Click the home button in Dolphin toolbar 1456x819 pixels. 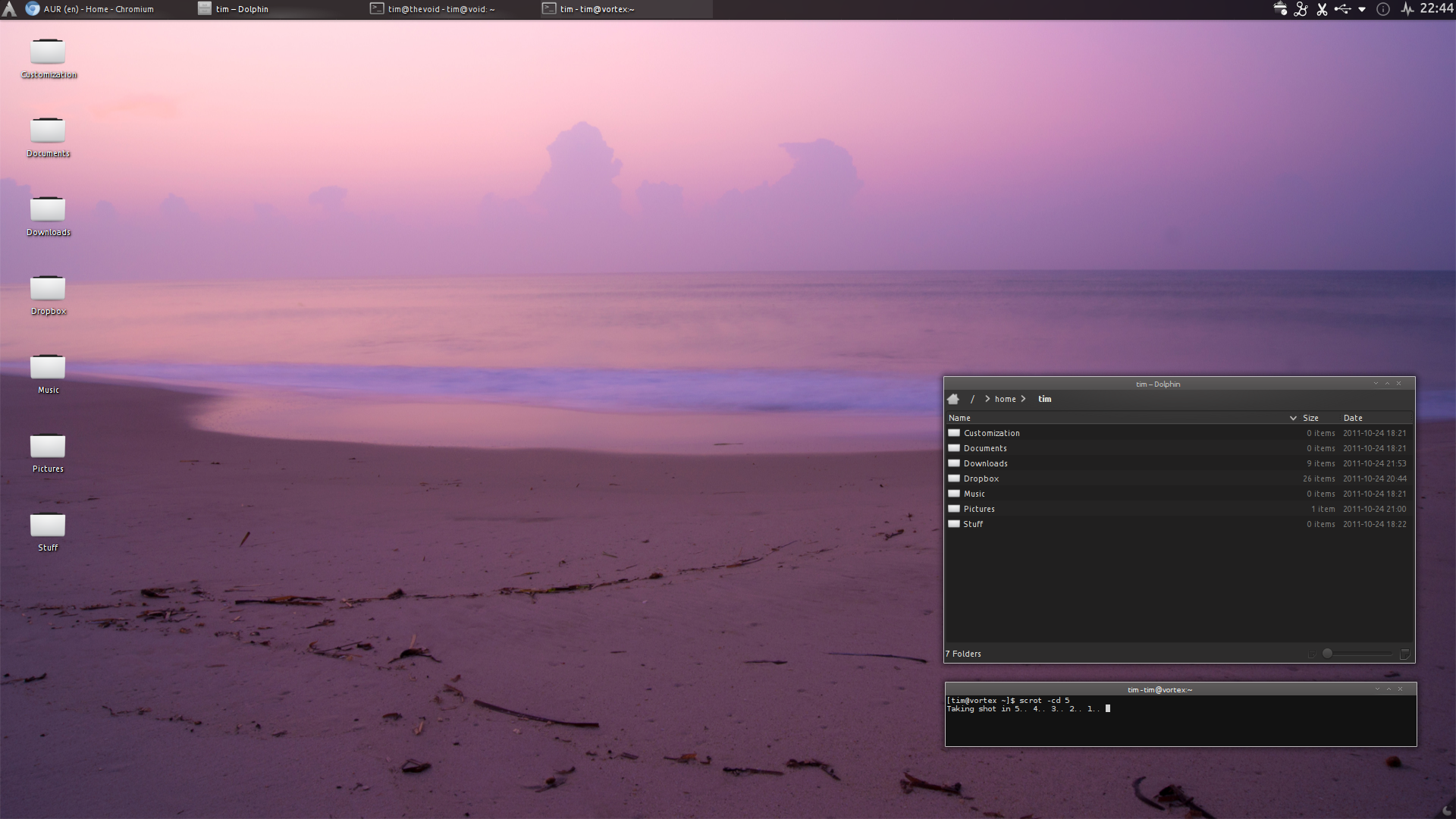(954, 399)
